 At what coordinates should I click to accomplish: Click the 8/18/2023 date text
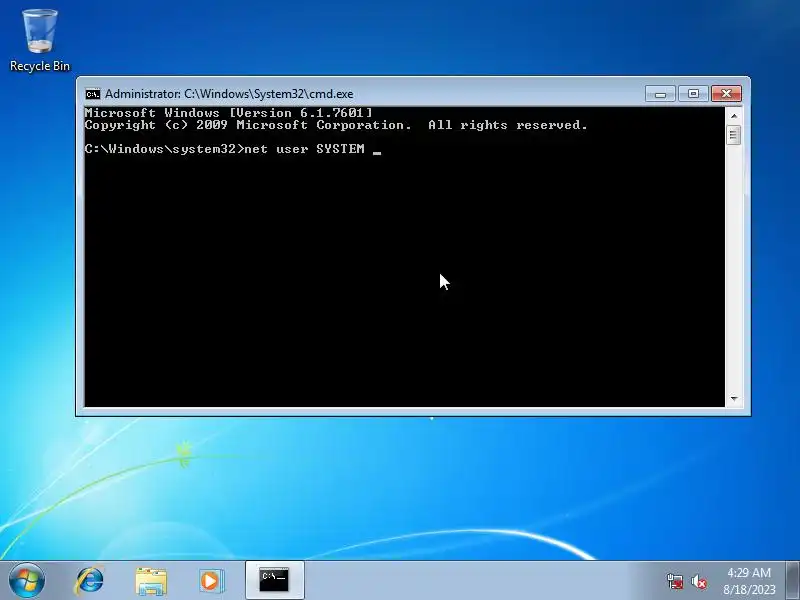click(x=749, y=589)
